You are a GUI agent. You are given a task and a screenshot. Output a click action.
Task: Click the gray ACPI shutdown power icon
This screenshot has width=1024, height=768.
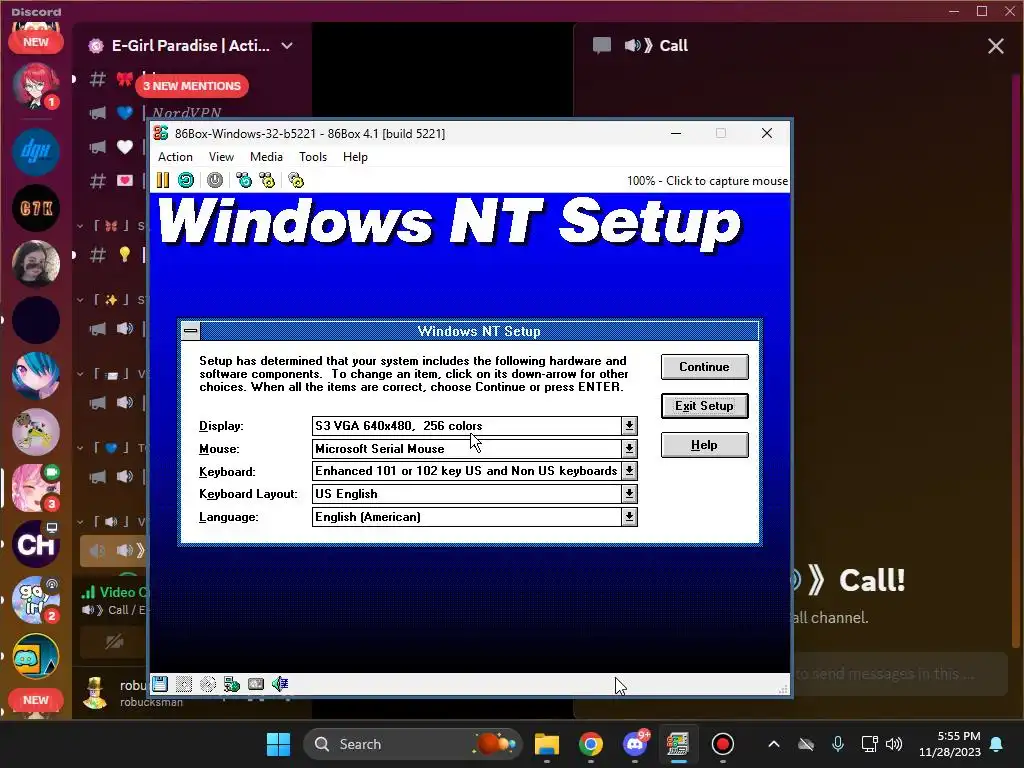point(215,180)
